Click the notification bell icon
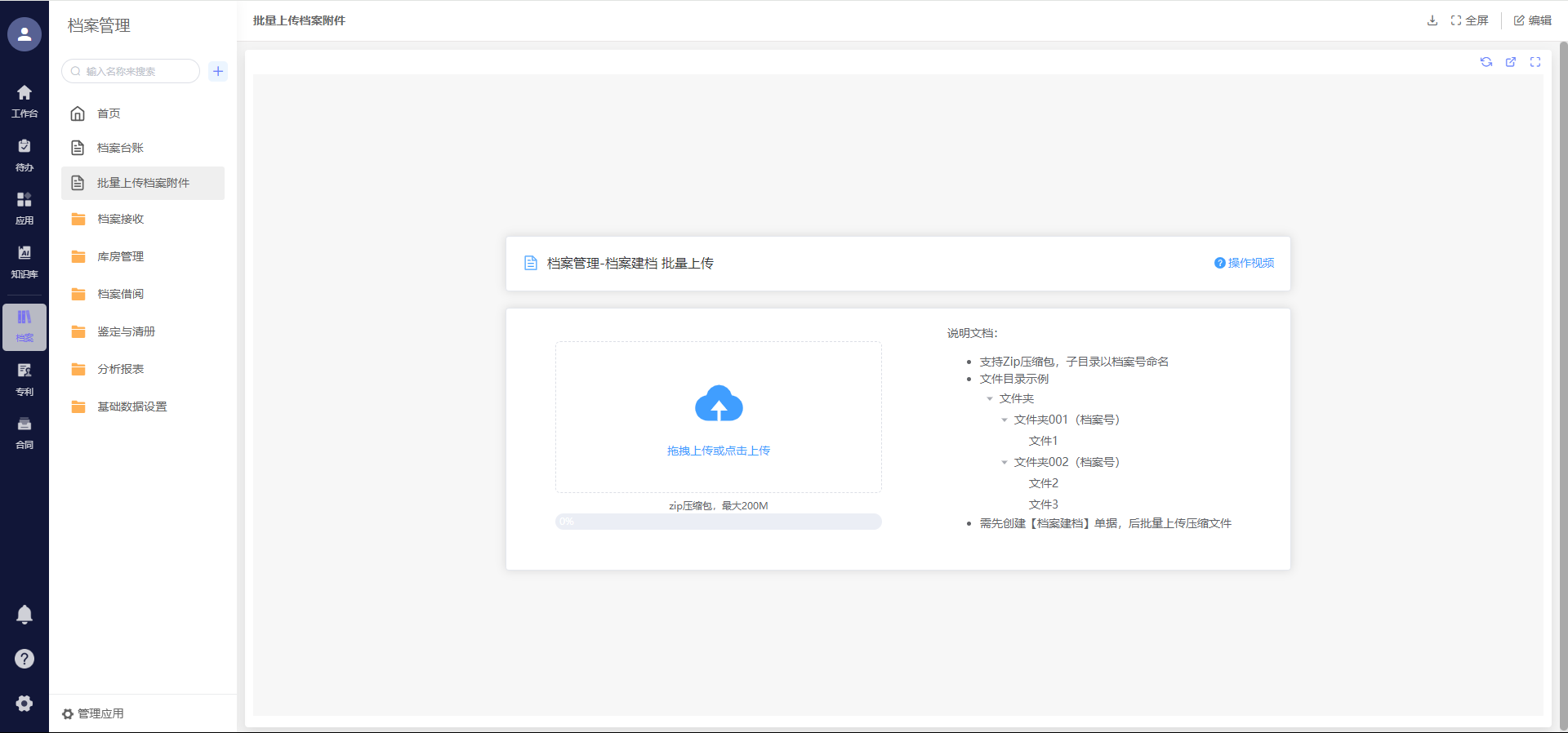Screen dimensions: 1568x733 [x=24, y=615]
